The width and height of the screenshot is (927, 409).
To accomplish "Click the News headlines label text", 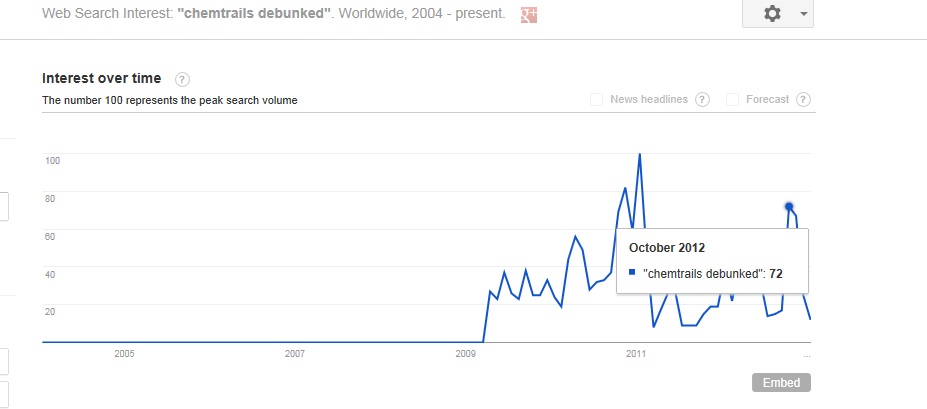I will click(649, 99).
